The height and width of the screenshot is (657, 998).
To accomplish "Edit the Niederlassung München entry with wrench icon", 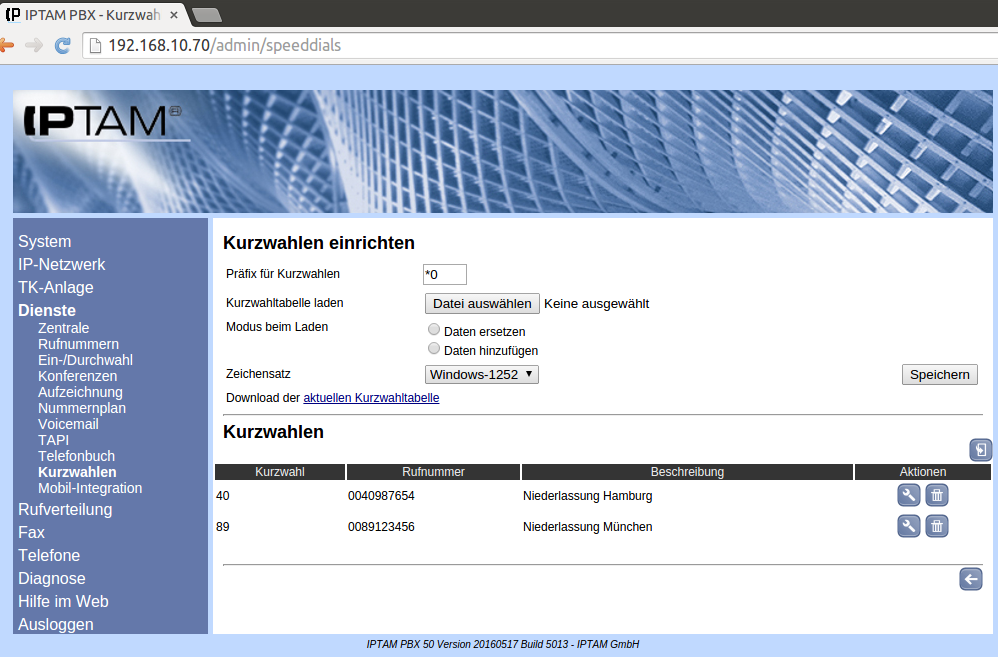I will coord(908,526).
